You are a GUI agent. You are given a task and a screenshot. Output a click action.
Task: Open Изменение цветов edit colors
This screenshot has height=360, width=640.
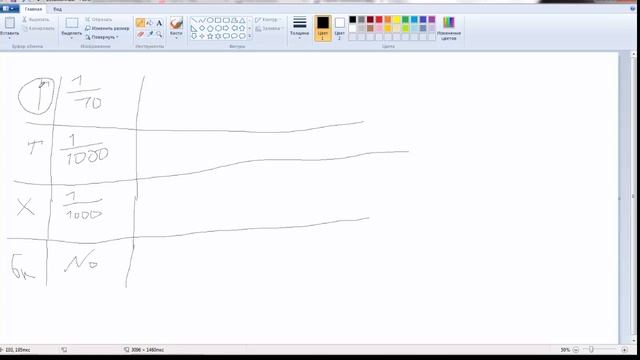point(449,28)
